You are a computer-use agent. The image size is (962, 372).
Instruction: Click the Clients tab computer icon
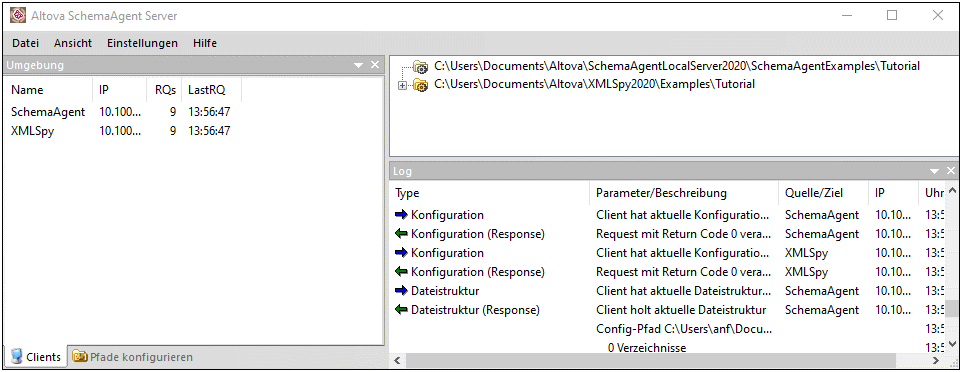17,357
